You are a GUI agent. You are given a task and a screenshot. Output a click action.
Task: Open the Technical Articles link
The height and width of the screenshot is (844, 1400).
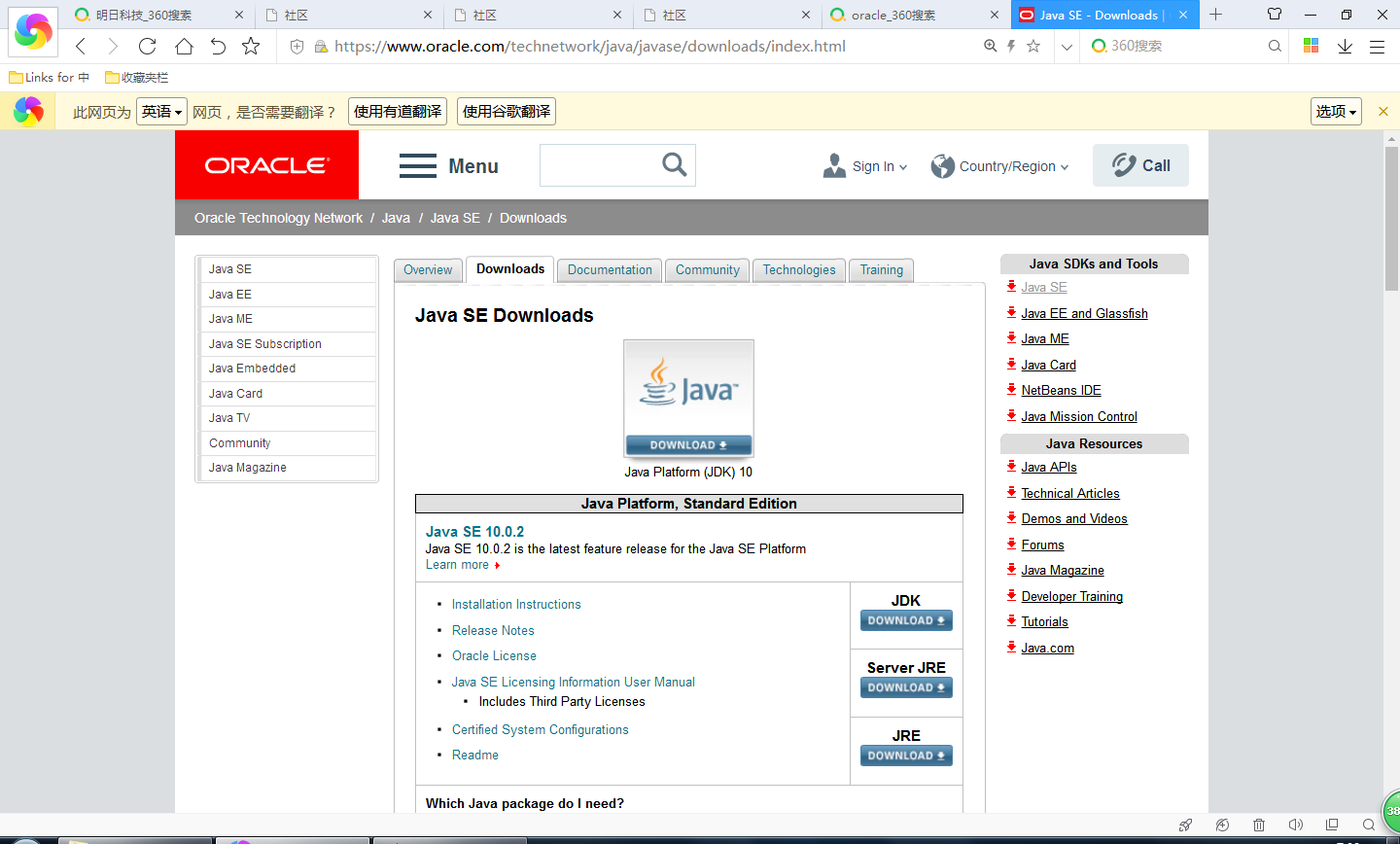(x=1070, y=493)
